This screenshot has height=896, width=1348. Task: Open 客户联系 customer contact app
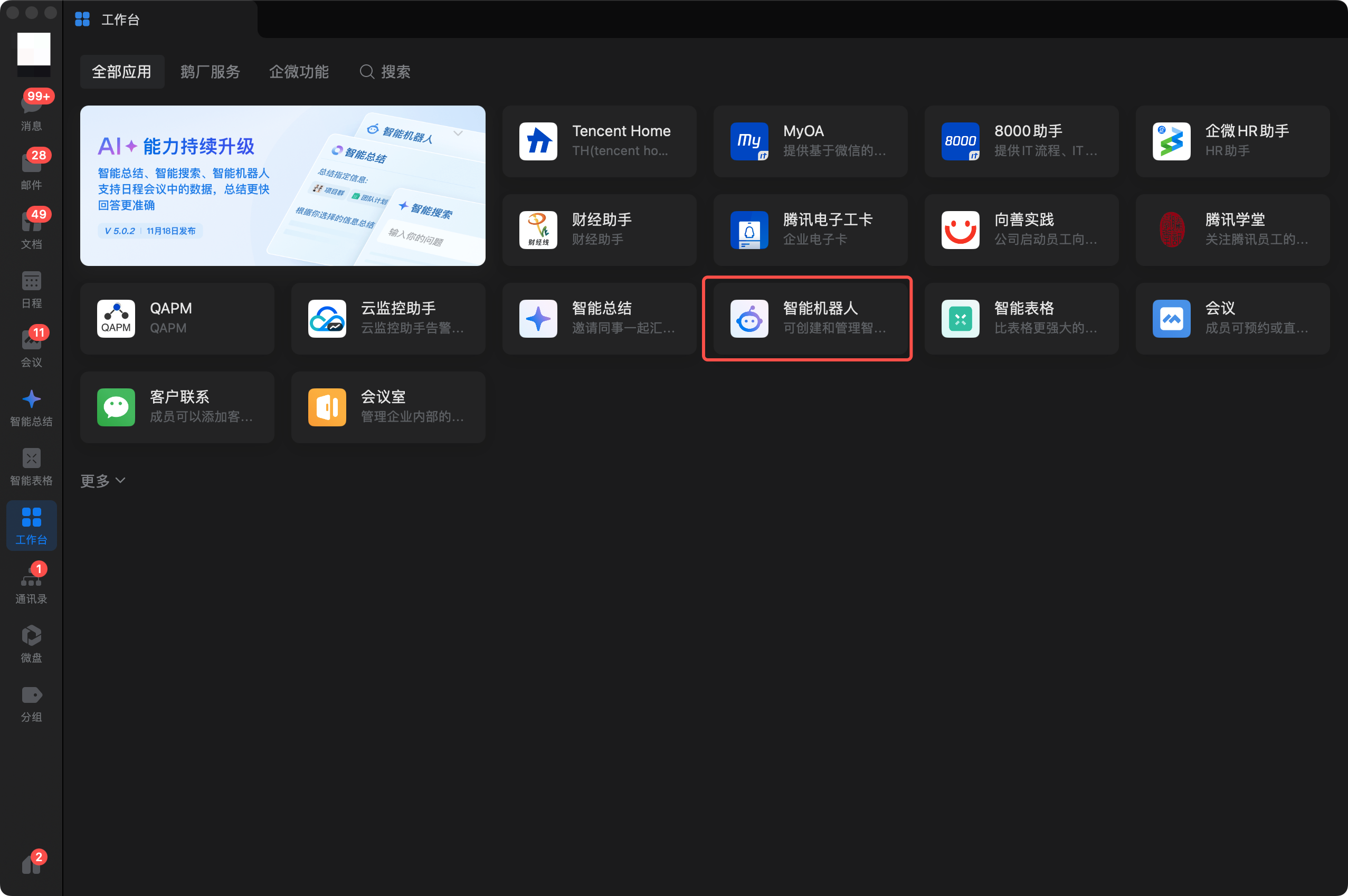pyautogui.click(x=177, y=407)
